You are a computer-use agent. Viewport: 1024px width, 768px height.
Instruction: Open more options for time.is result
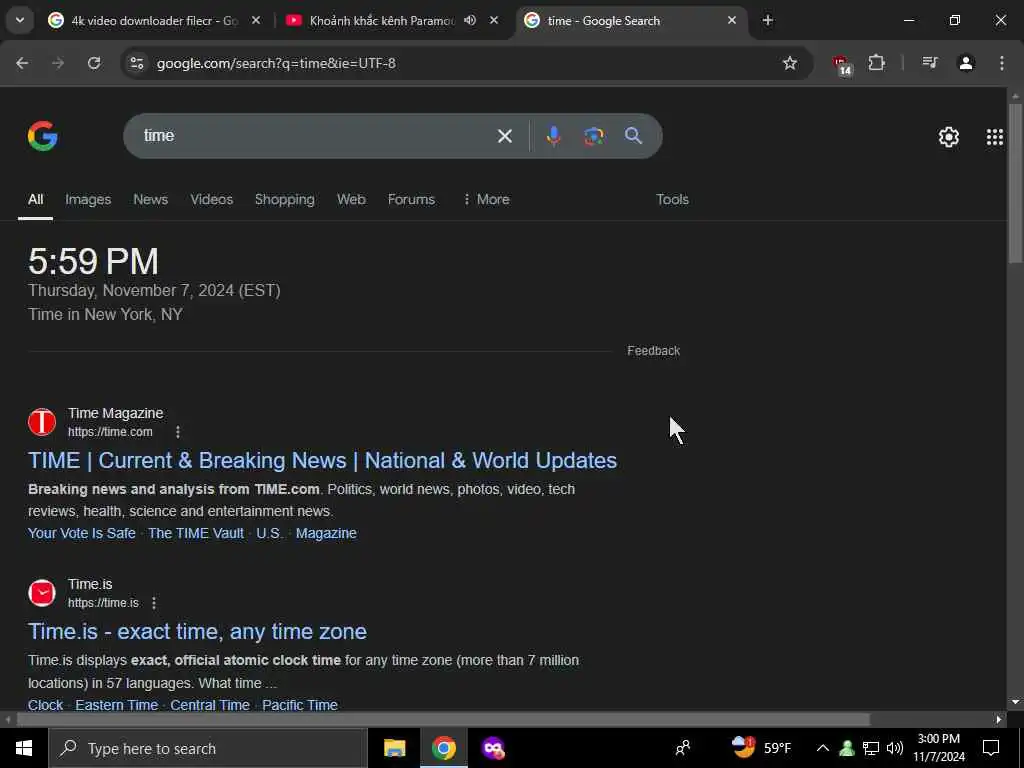tap(153, 603)
